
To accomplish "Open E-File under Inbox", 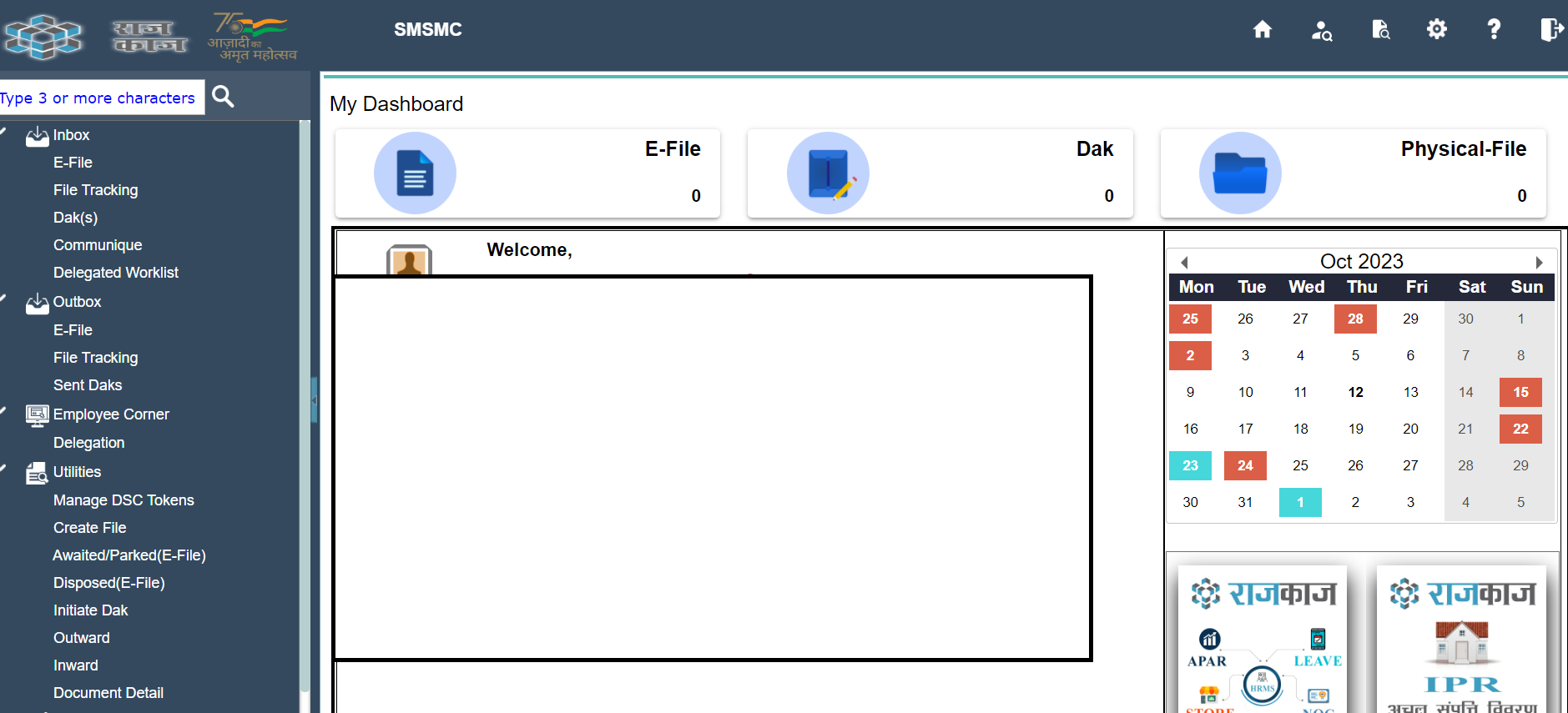I will 73,163.
